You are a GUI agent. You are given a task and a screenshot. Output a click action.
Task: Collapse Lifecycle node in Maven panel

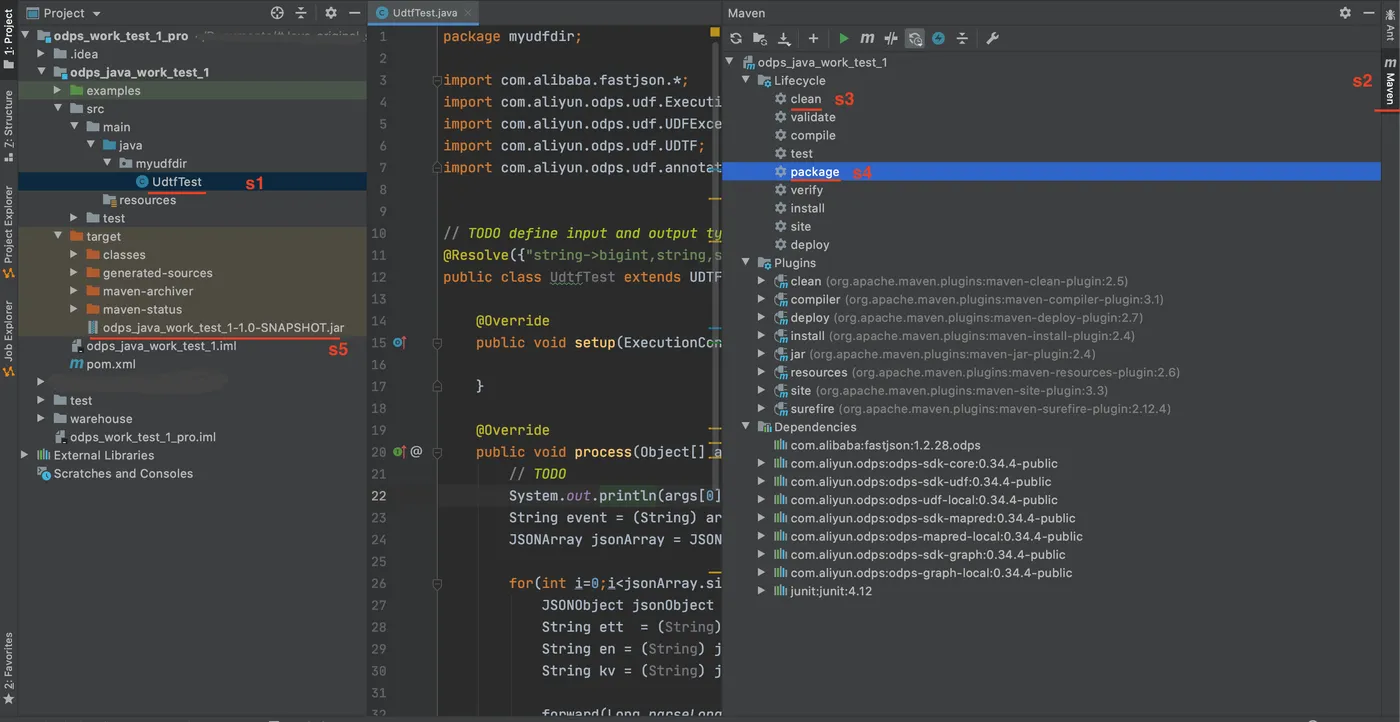coord(746,80)
